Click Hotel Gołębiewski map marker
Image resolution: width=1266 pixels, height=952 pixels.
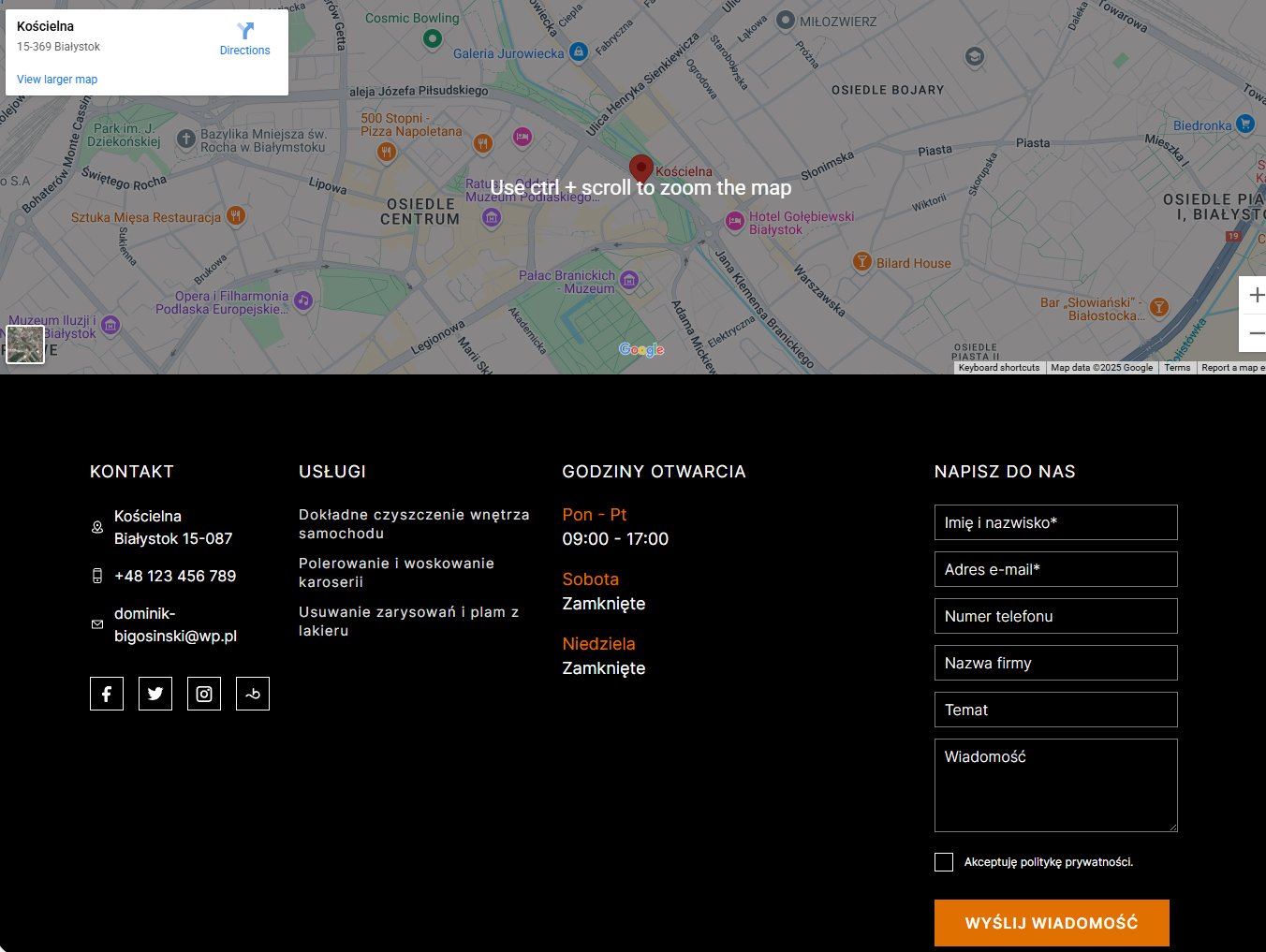[x=735, y=221]
